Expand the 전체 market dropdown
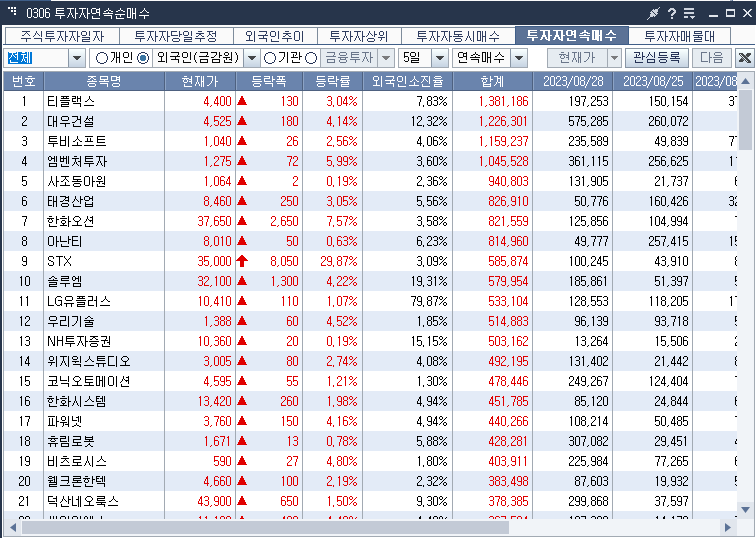 pyautogui.click(x=77, y=58)
